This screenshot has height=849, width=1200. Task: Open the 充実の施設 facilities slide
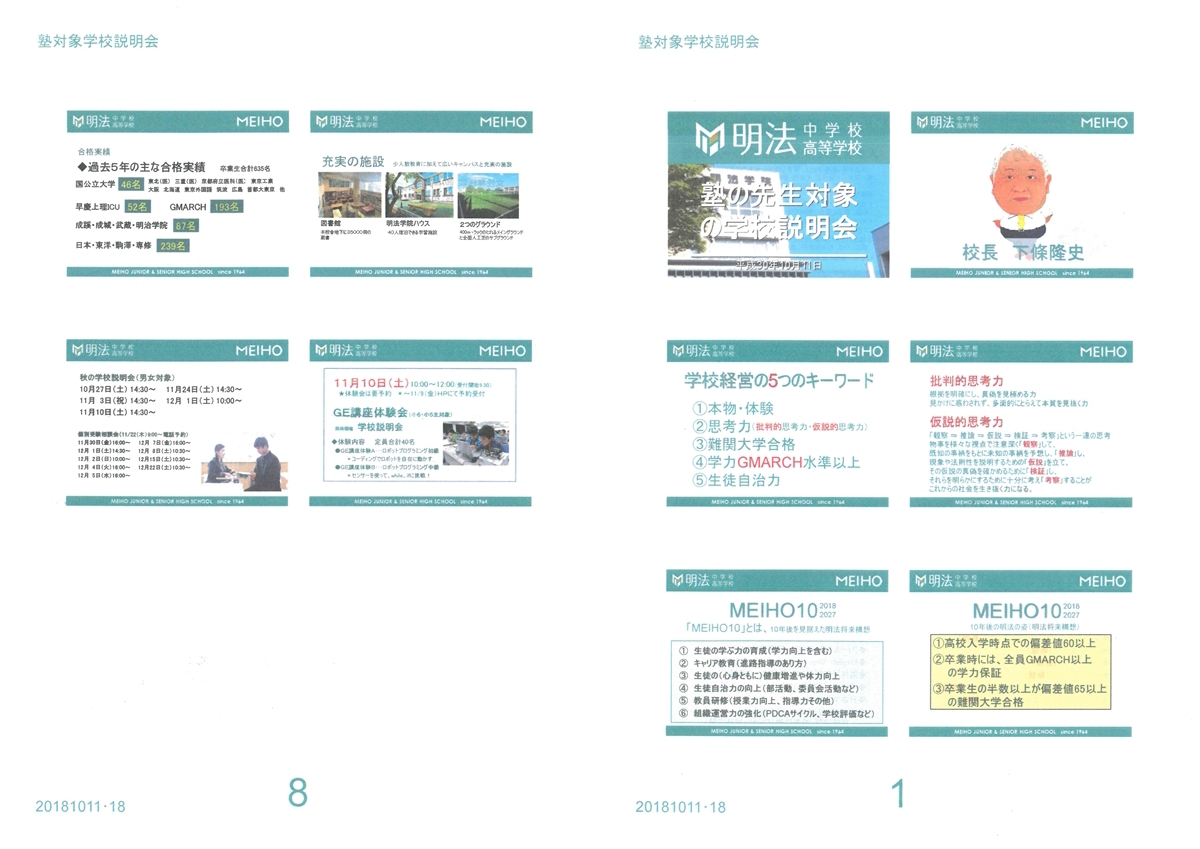421,193
